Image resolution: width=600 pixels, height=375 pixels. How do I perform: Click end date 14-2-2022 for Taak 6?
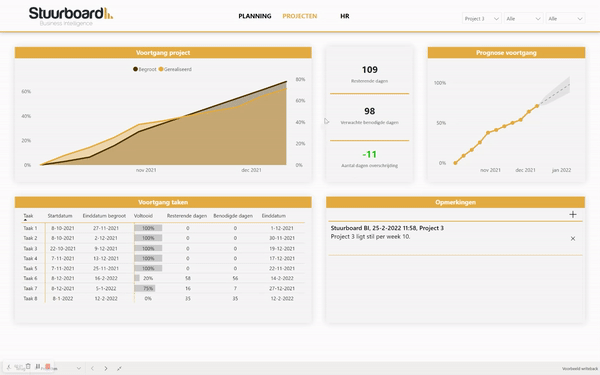point(282,278)
